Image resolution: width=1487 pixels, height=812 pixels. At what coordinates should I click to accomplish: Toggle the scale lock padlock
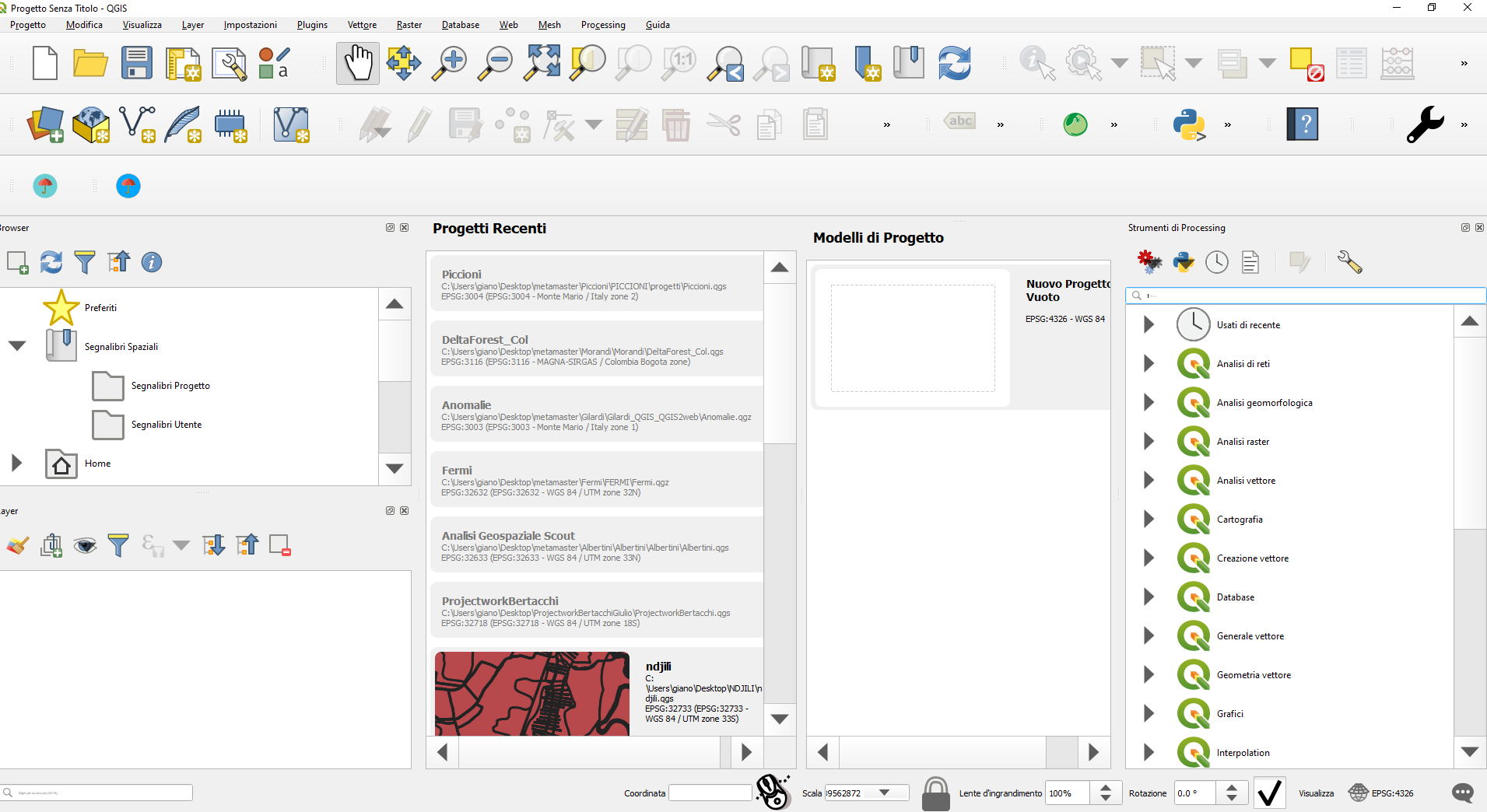pos(935,793)
